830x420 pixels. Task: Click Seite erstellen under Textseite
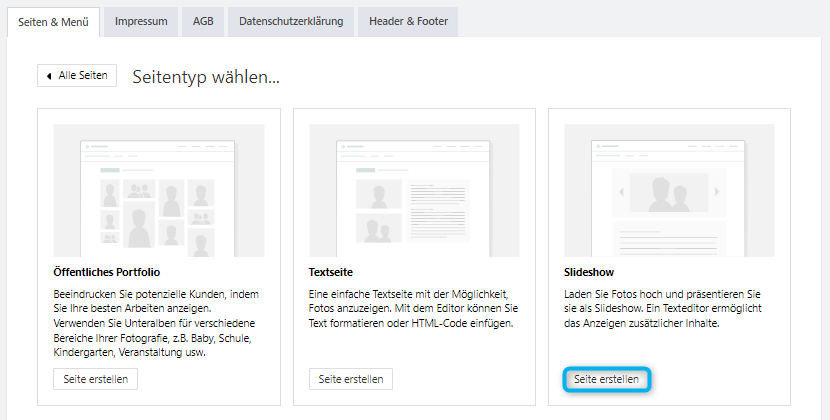click(x=351, y=379)
